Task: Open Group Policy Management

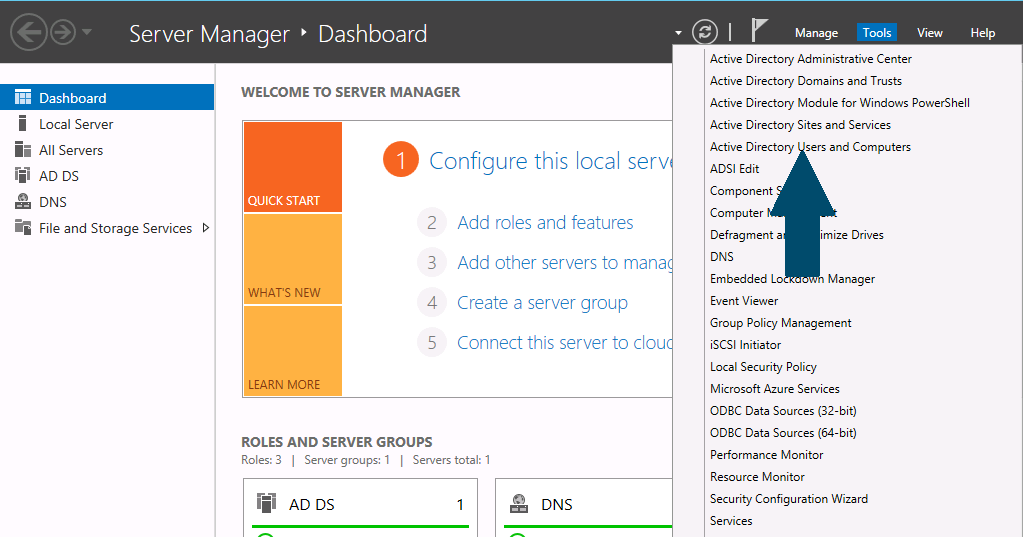Action: 780,323
